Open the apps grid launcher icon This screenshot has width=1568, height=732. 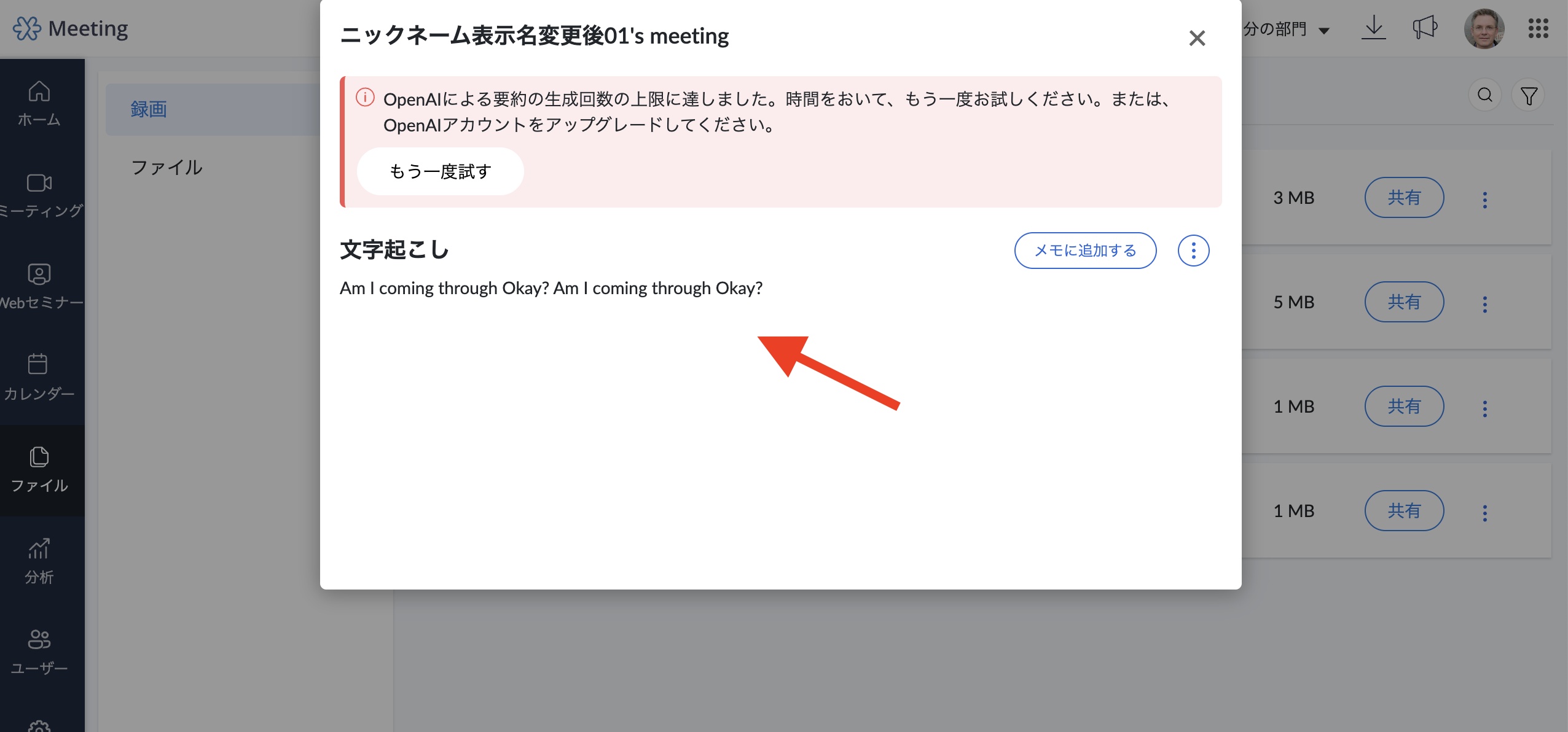[x=1538, y=28]
